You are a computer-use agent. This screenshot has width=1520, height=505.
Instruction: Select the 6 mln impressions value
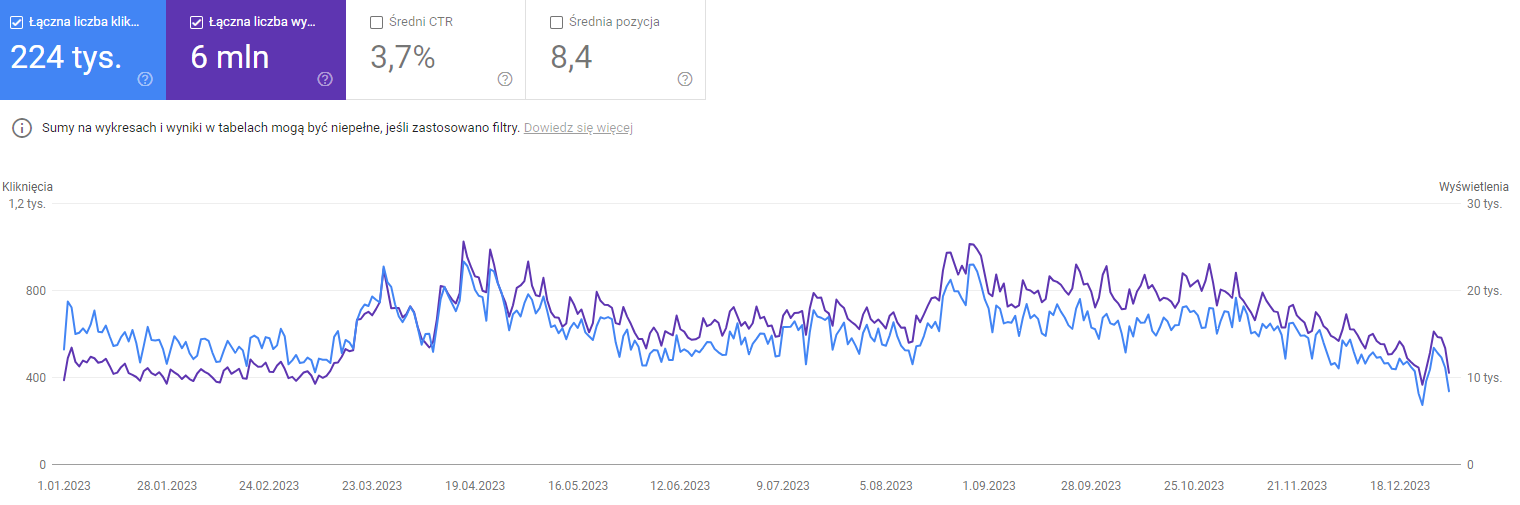click(230, 57)
